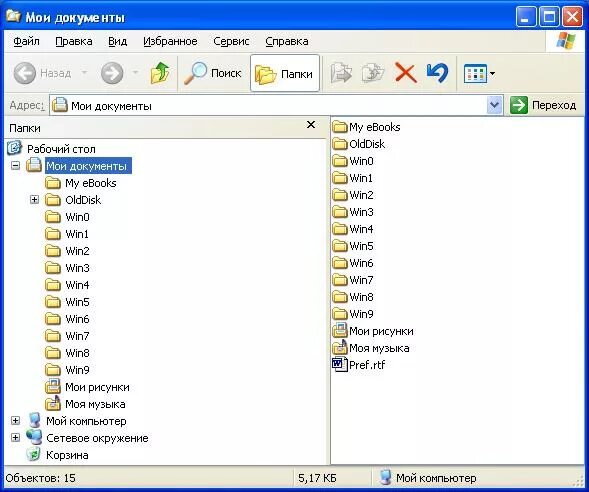The width and height of the screenshot is (589, 492).
Task: Click the Back (Назад) arrow icon
Action: point(25,73)
